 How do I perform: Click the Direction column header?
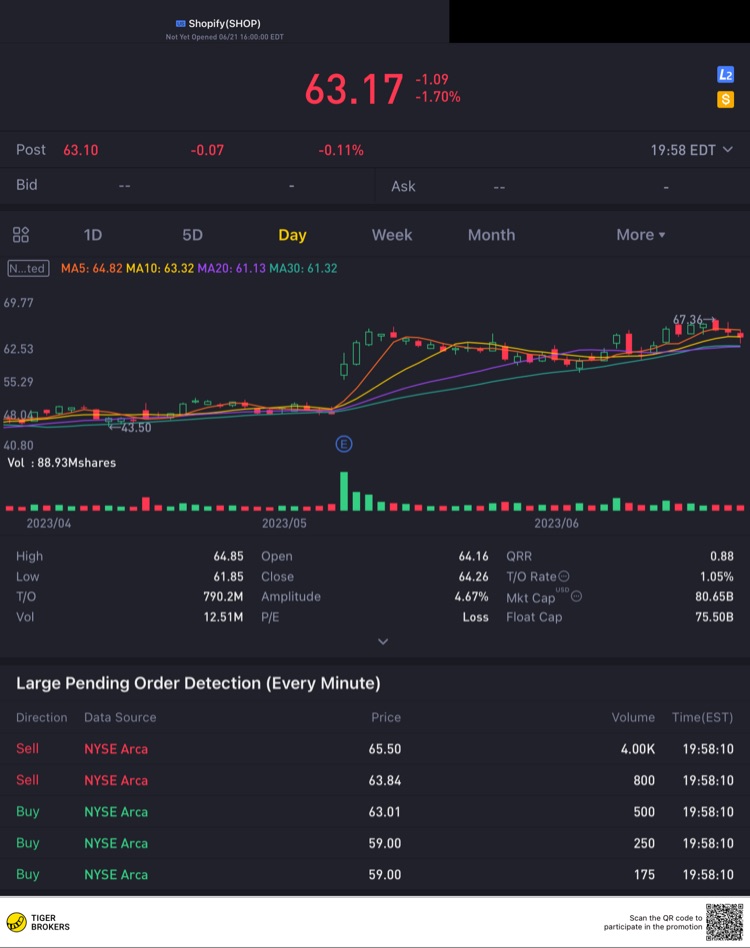click(42, 717)
